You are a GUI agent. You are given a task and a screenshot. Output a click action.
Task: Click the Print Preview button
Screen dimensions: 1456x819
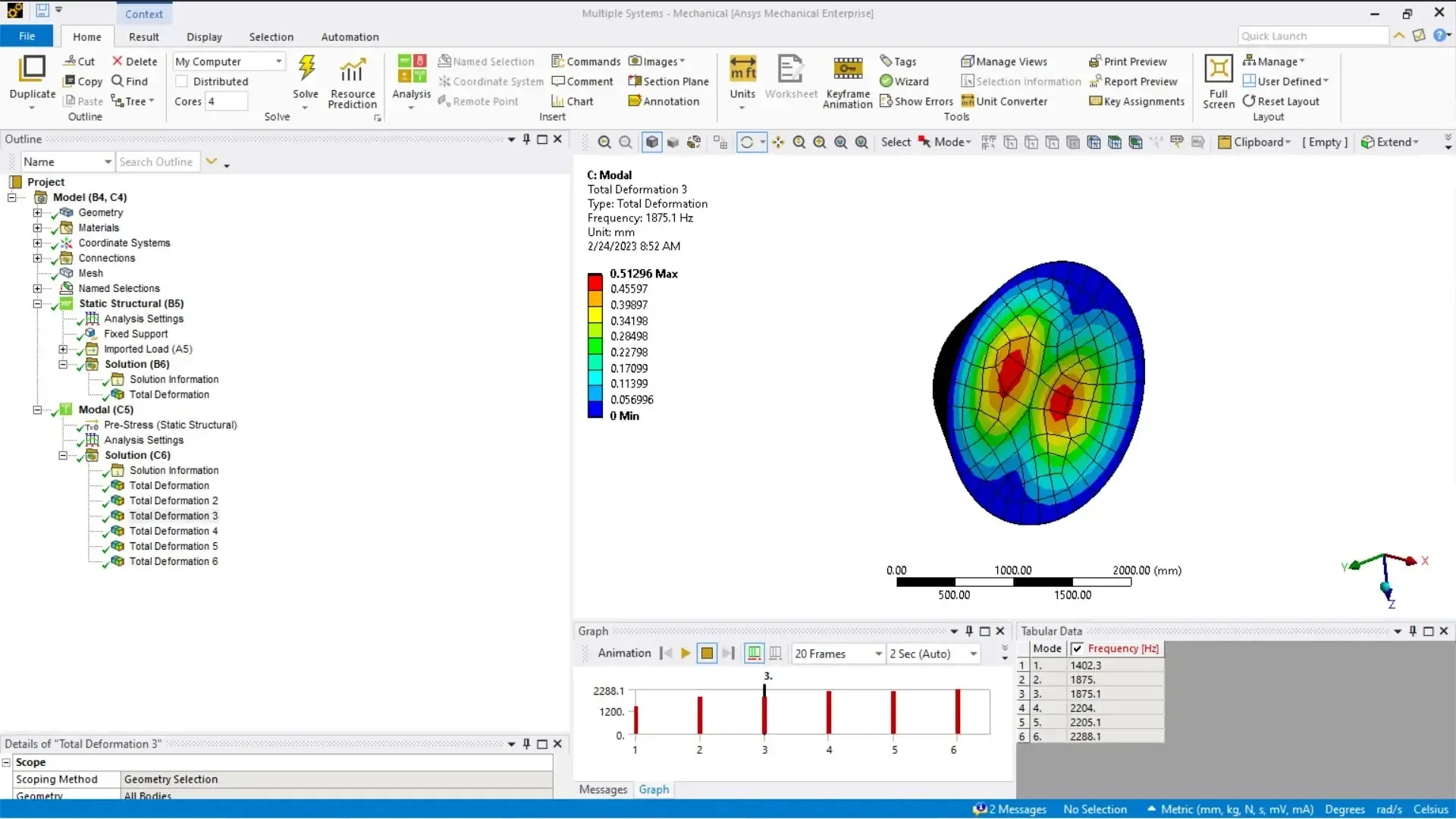tap(1128, 61)
